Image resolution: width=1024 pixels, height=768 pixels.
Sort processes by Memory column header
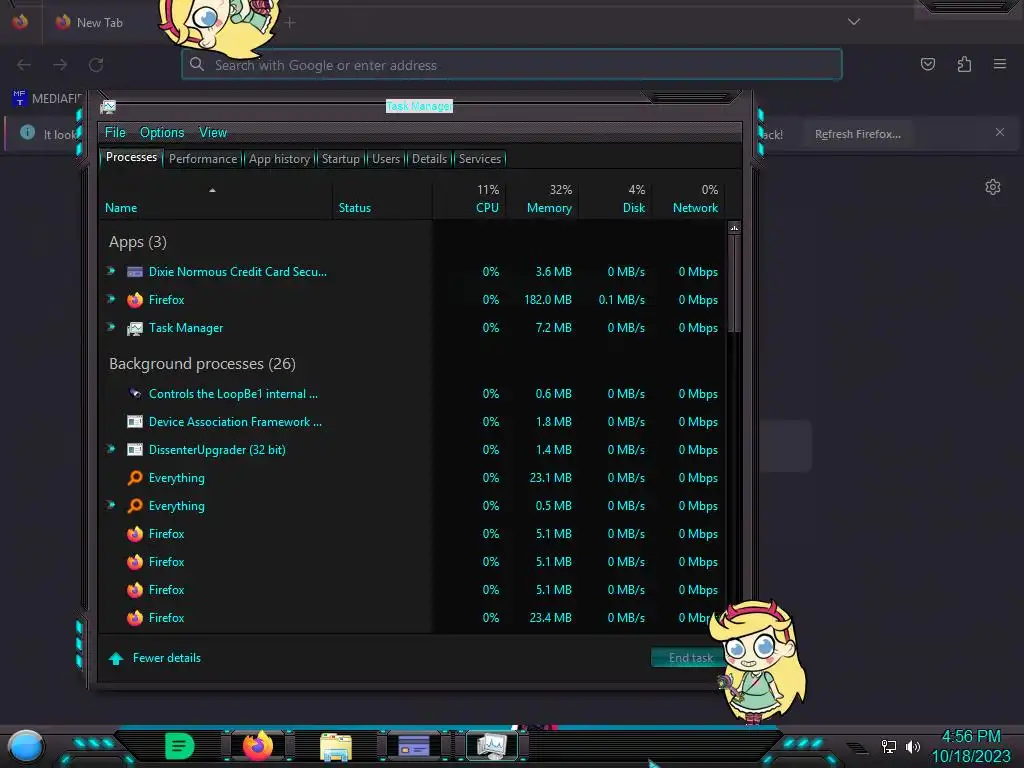tap(541, 200)
